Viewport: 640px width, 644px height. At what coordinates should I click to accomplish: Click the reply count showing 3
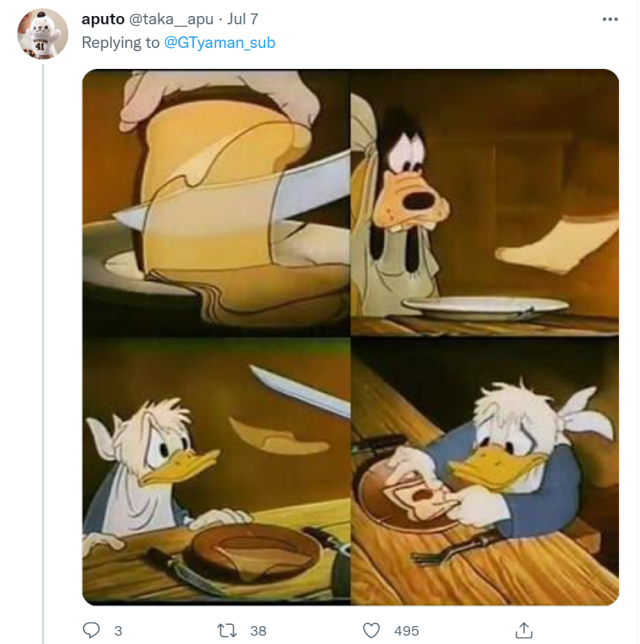118,631
